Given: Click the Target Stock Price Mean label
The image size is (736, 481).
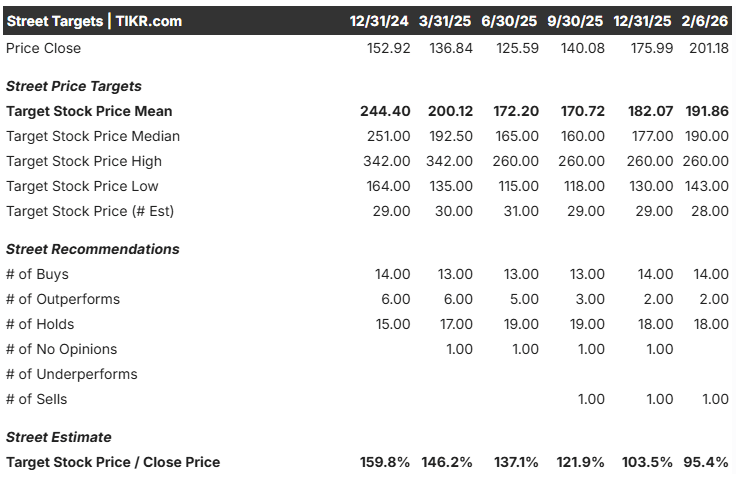Looking at the screenshot, I should 89,111.
